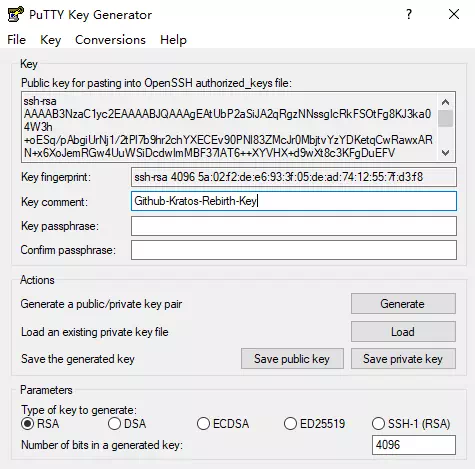The height and width of the screenshot is (469, 475).
Task: Click the Generate button
Action: pyautogui.click(x=403, y=304)
